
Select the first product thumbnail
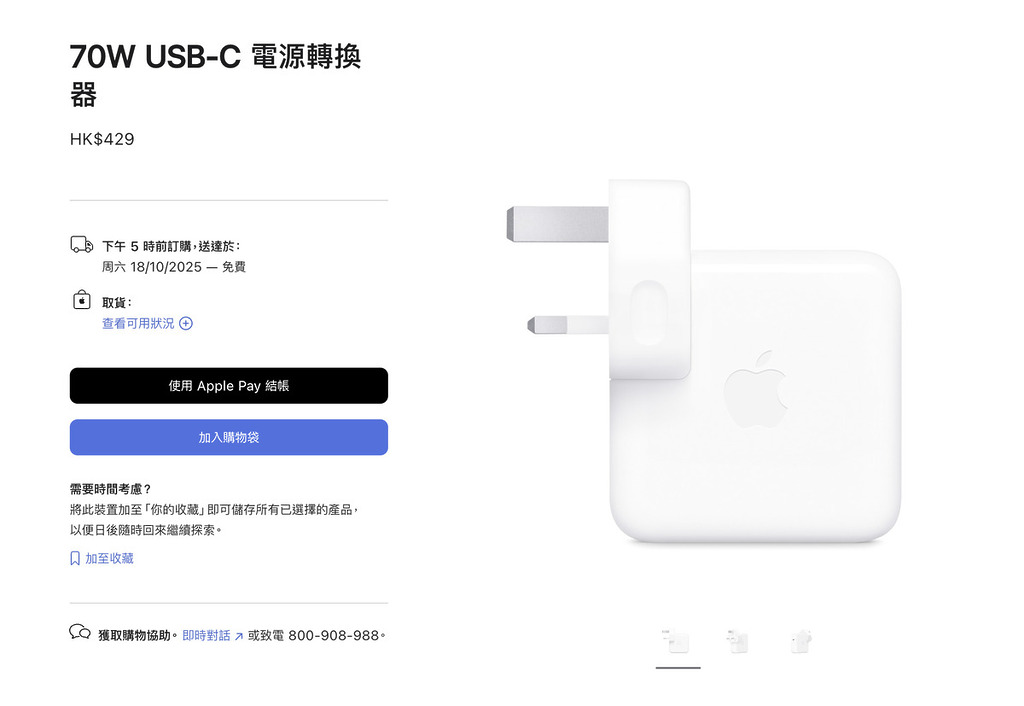[x=678, y=642]
